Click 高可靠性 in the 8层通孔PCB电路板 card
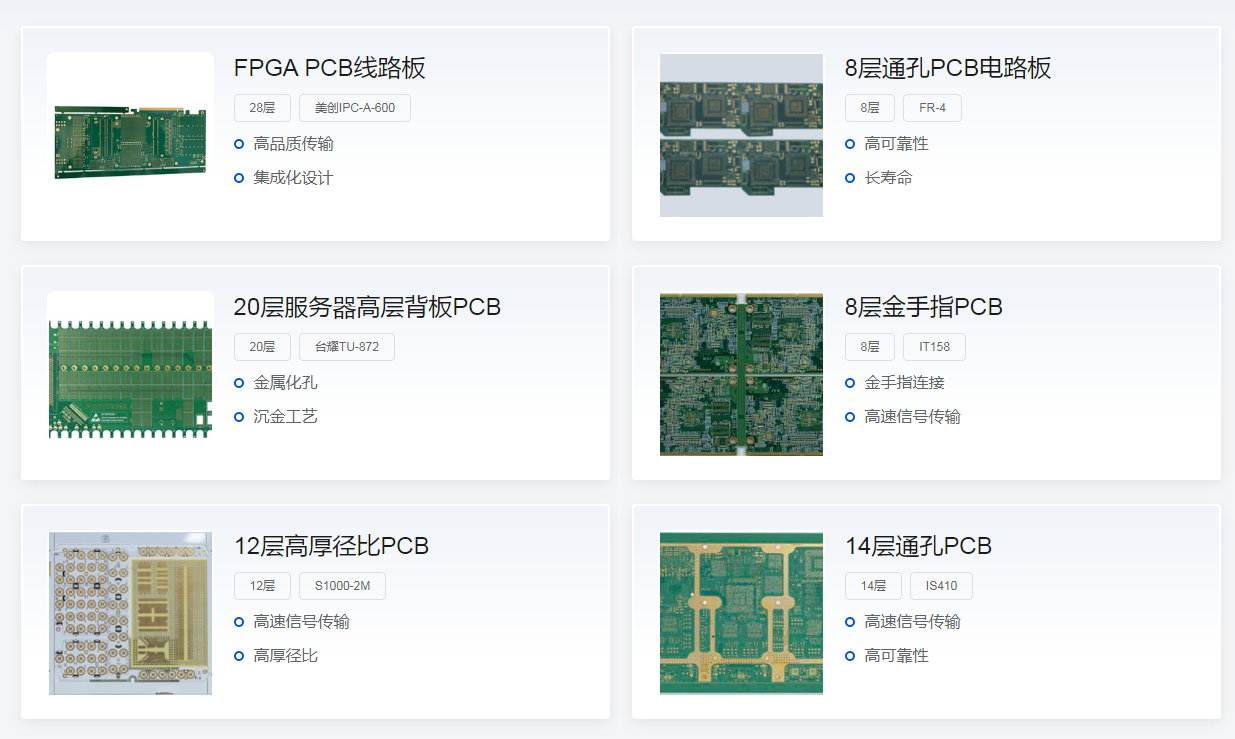Image resolution: width=1235 pixels, height=739 pixels. click(x=896, y=144)
